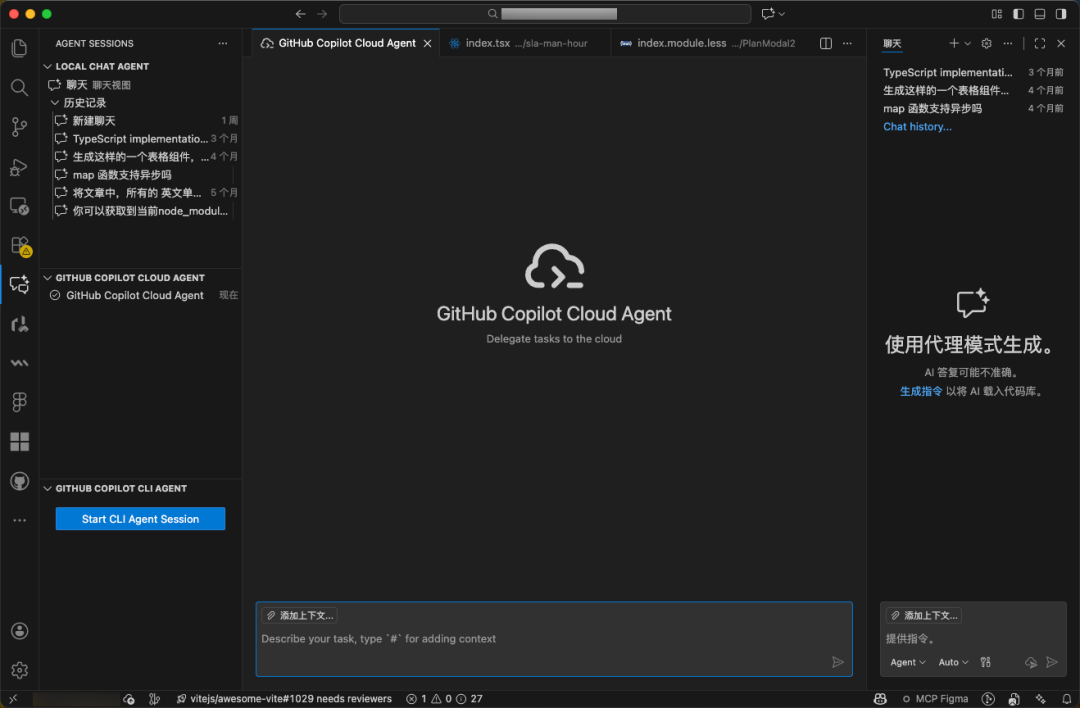Collapse the Local Chat Agent section
1080x708 pixels.
point(48,66)
